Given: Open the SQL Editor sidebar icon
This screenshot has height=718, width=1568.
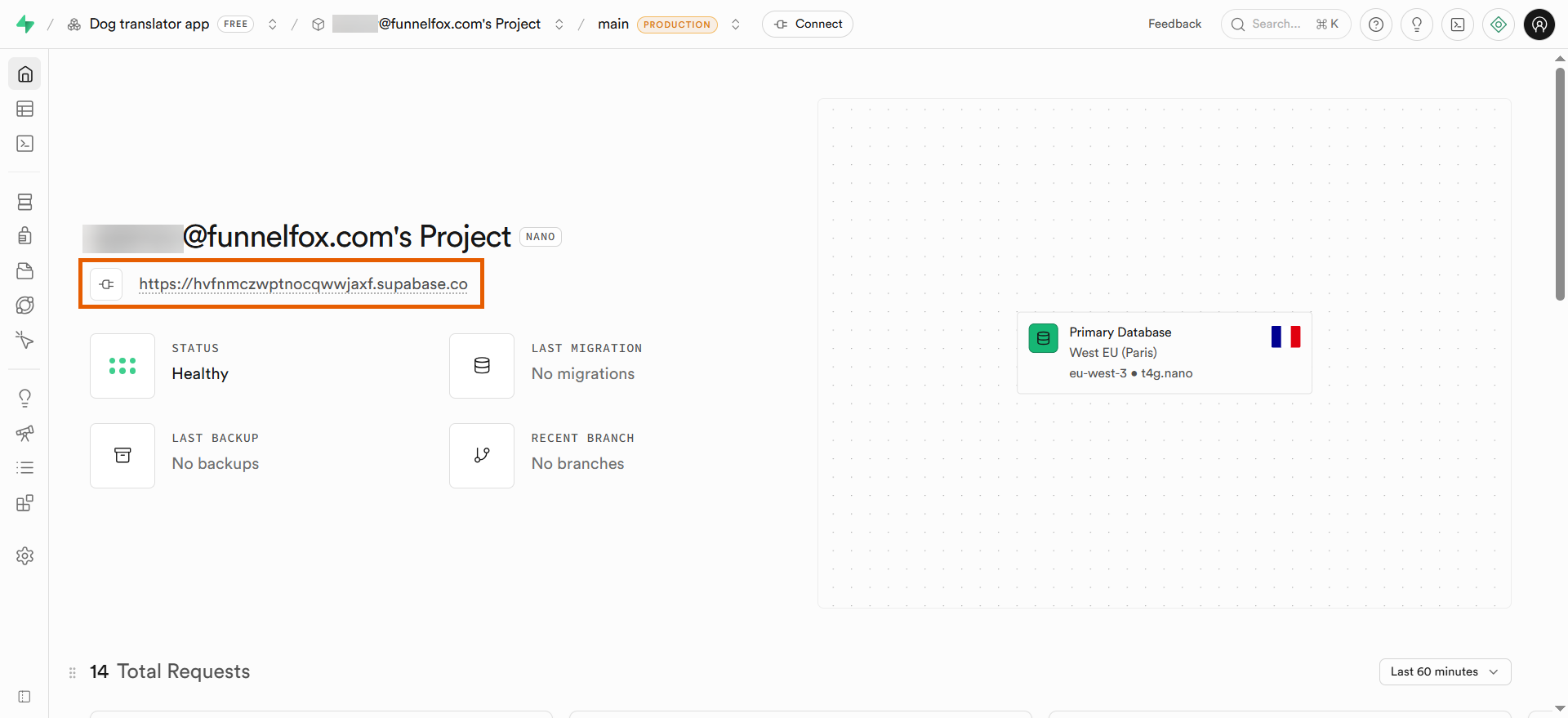Looking at the screenshot, I should (25, 144).
